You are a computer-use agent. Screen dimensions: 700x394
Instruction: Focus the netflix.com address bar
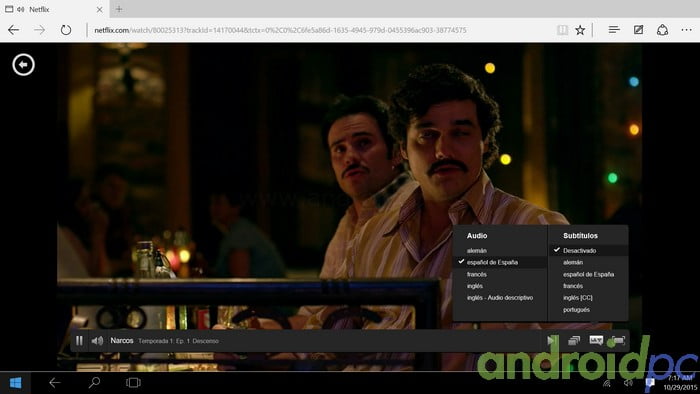pyautogui.click(x=280, y=30)
